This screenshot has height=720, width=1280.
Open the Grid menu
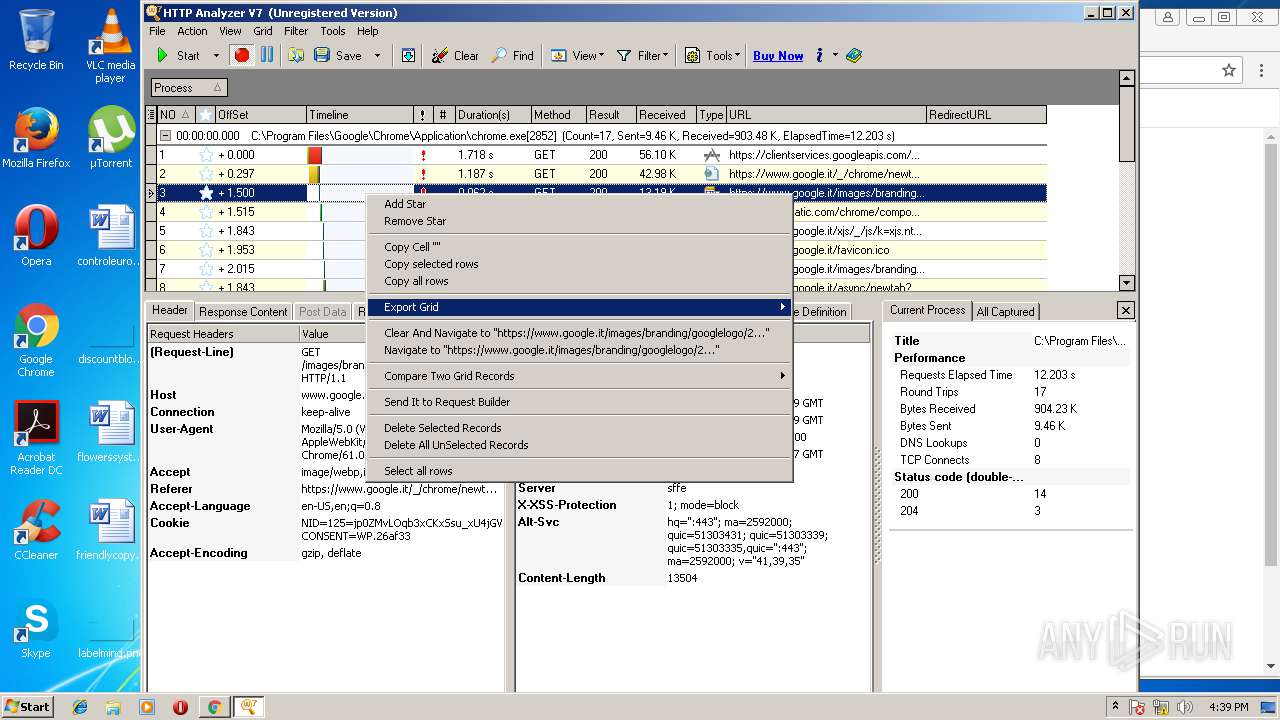[263, 31]
